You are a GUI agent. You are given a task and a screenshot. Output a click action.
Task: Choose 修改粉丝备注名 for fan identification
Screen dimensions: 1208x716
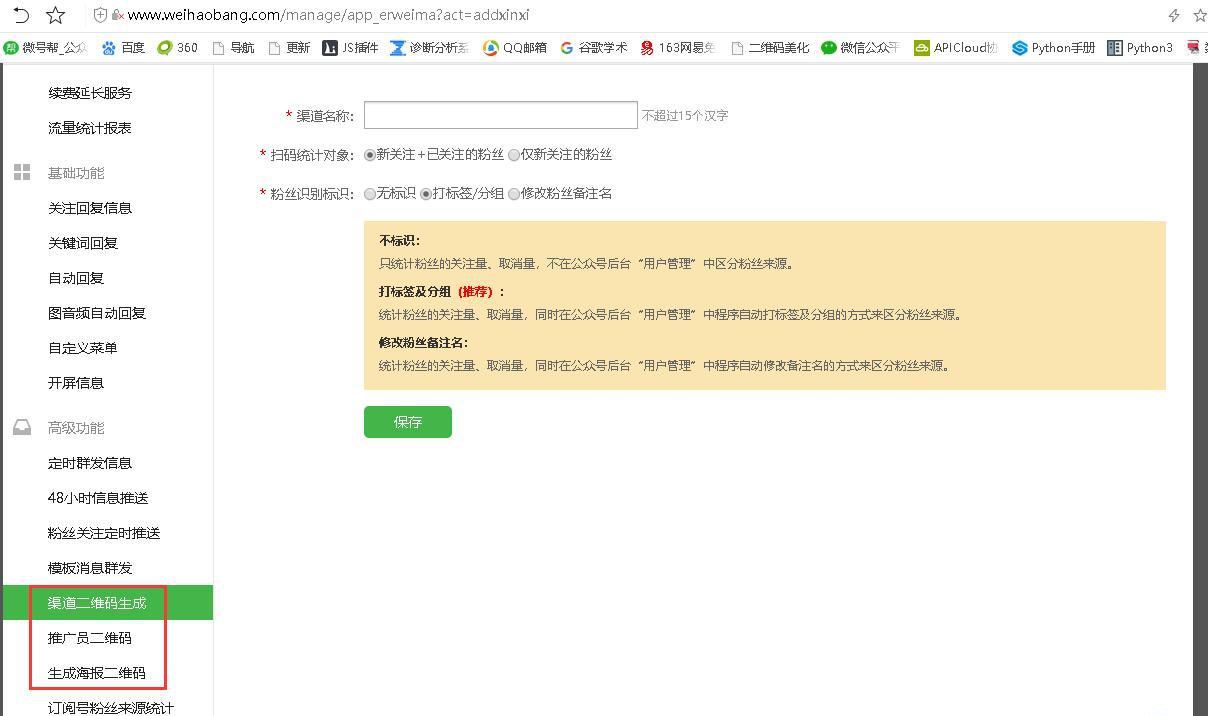(x=511, y=193)
